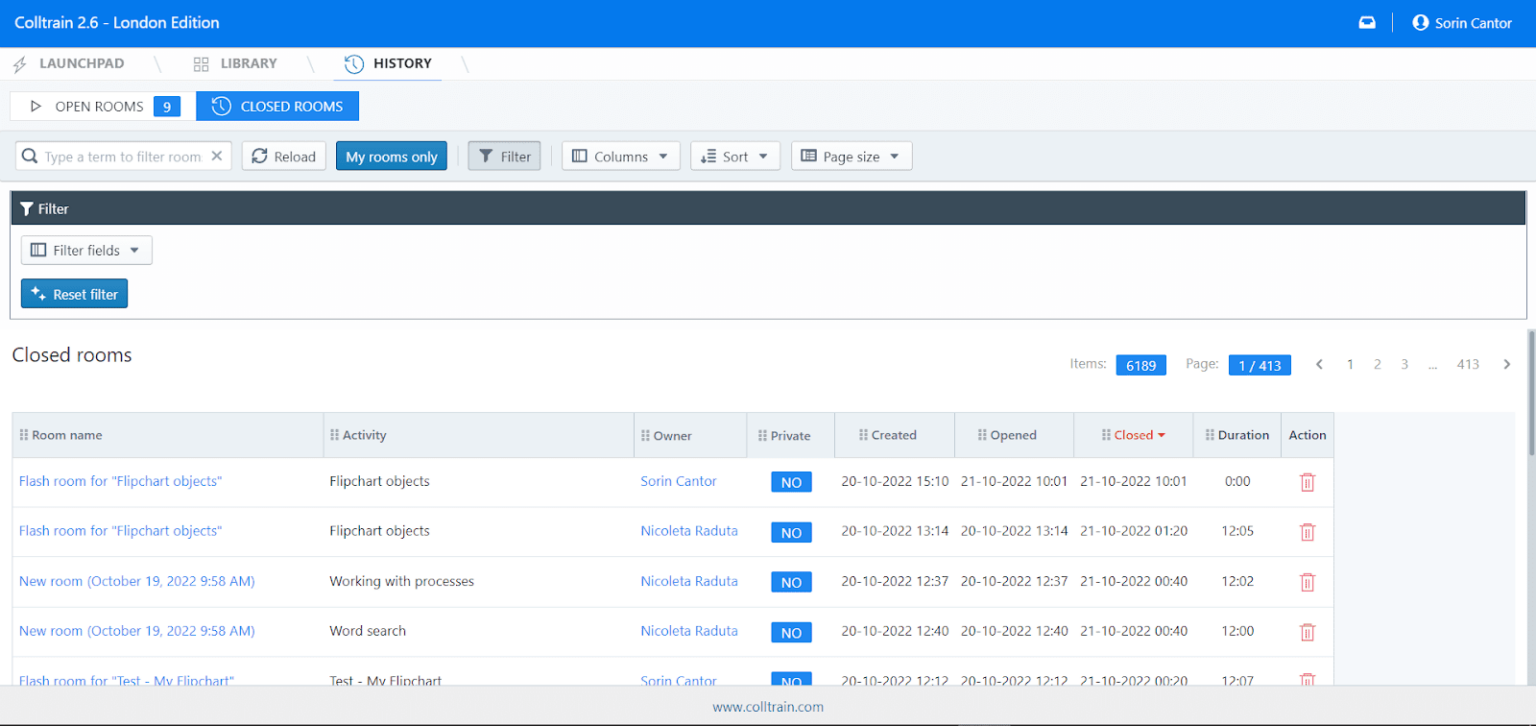
Task: Toggle Private setting for the first room
Action: point(791,482)
